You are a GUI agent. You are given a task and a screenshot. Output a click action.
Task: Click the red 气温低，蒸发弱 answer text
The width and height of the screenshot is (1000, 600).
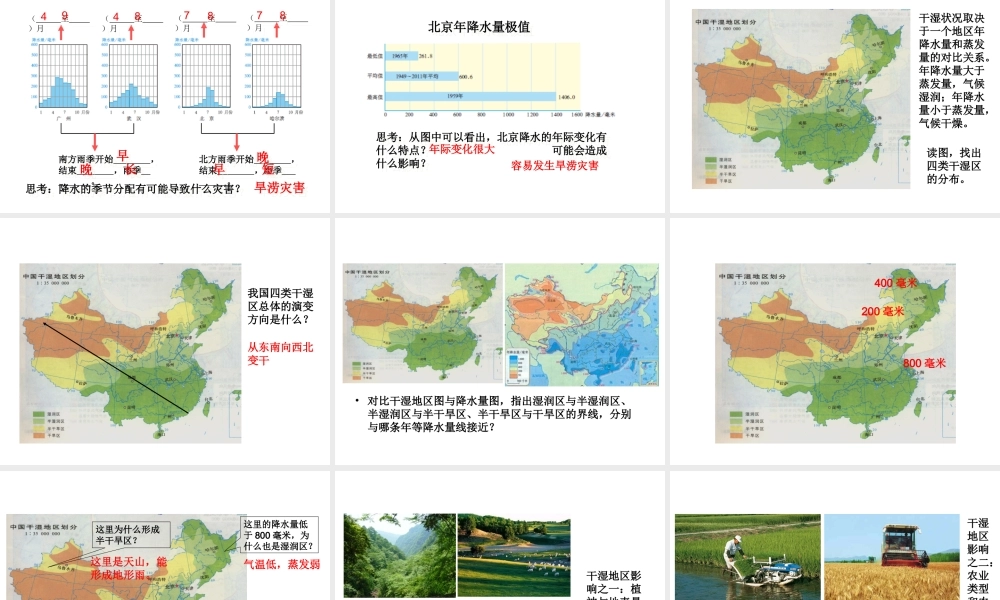[282, 564]
